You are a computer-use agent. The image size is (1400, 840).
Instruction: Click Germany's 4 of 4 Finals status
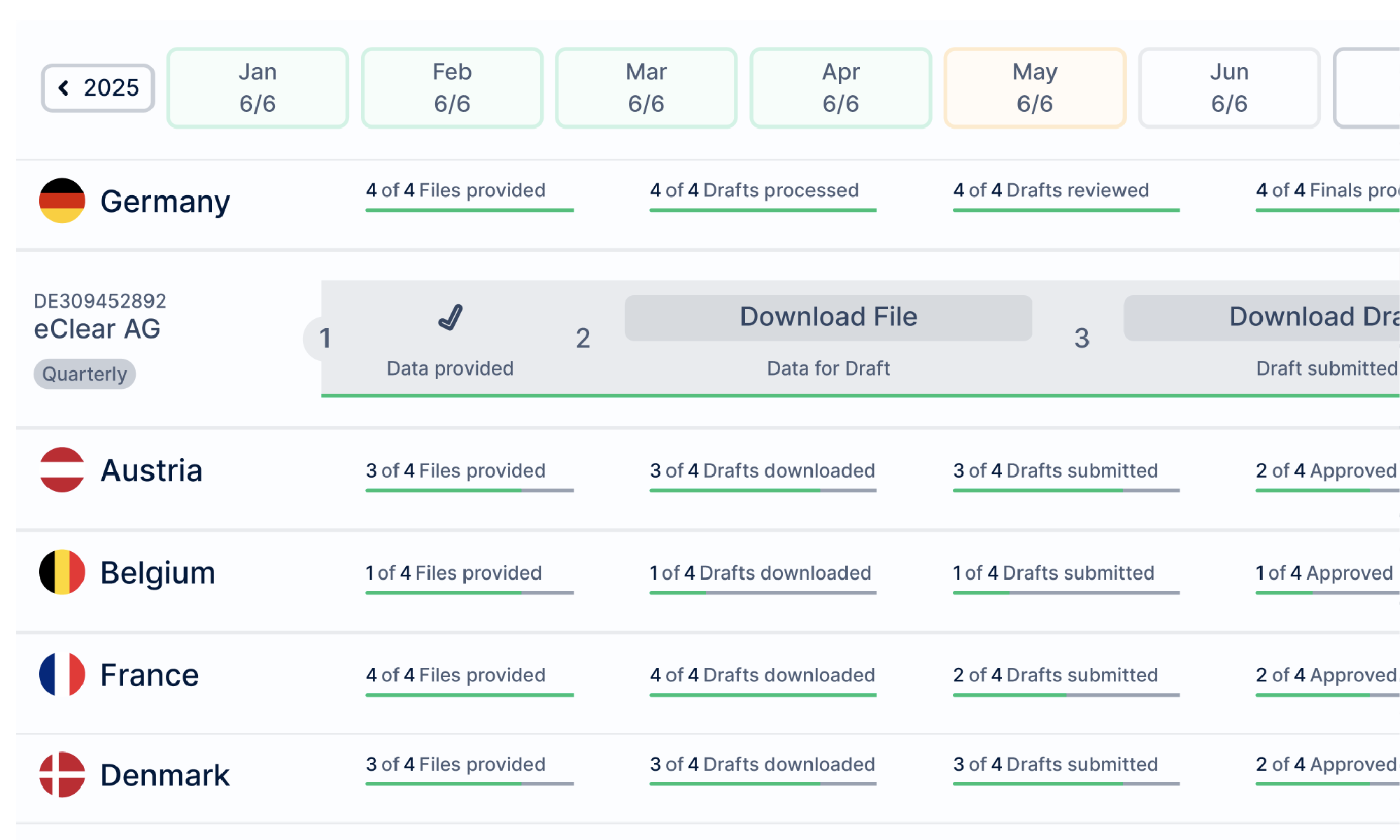coord(1328,196)
